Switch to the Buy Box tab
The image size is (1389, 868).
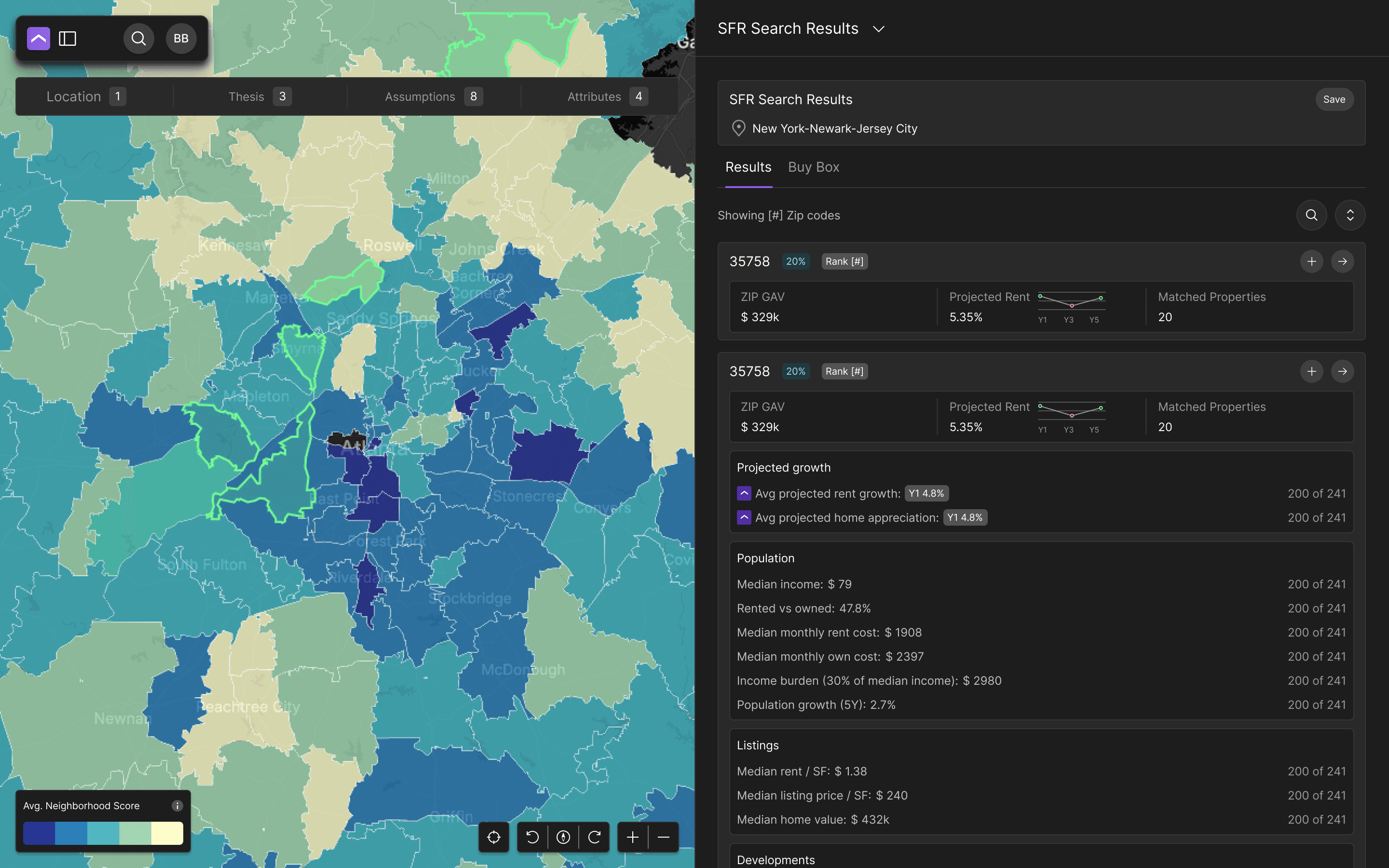813,167
